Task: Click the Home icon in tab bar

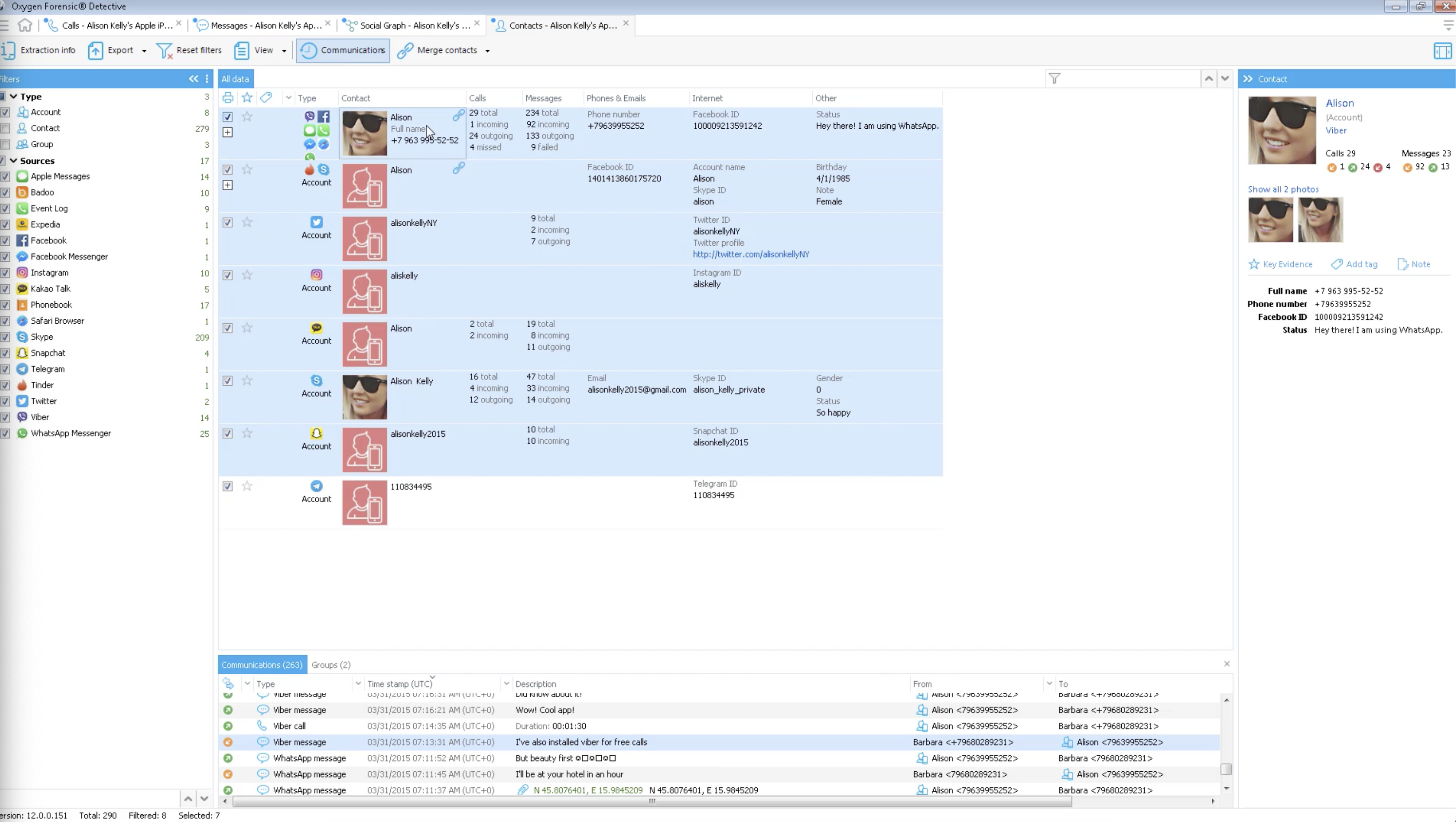Action: tap(24, 25)
